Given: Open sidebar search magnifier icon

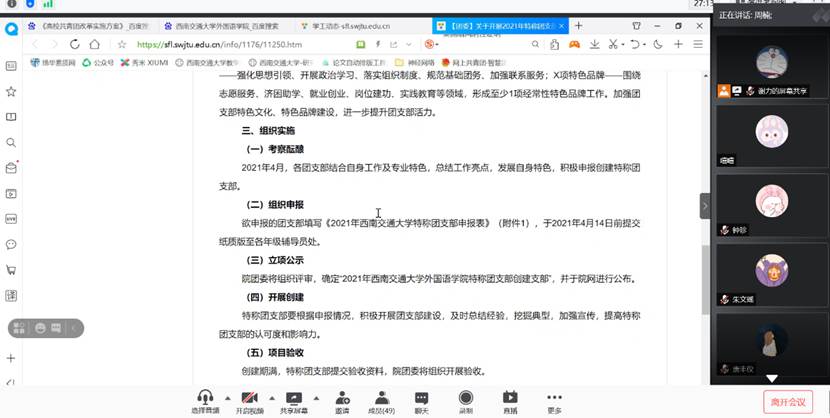Looking at the screenshot, I should coord(11,142).
